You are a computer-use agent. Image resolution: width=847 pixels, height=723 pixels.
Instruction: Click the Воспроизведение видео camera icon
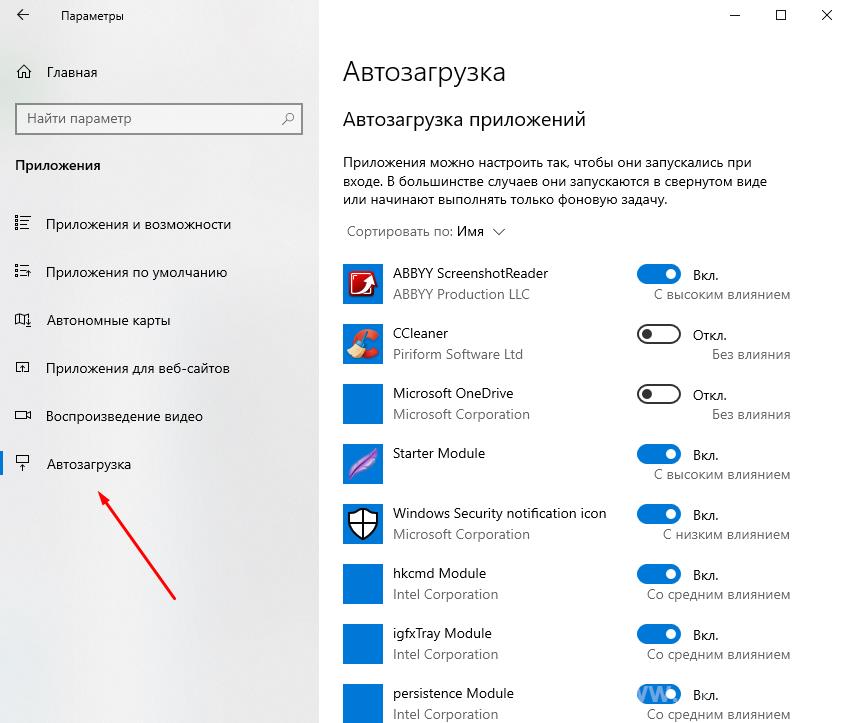23,416
